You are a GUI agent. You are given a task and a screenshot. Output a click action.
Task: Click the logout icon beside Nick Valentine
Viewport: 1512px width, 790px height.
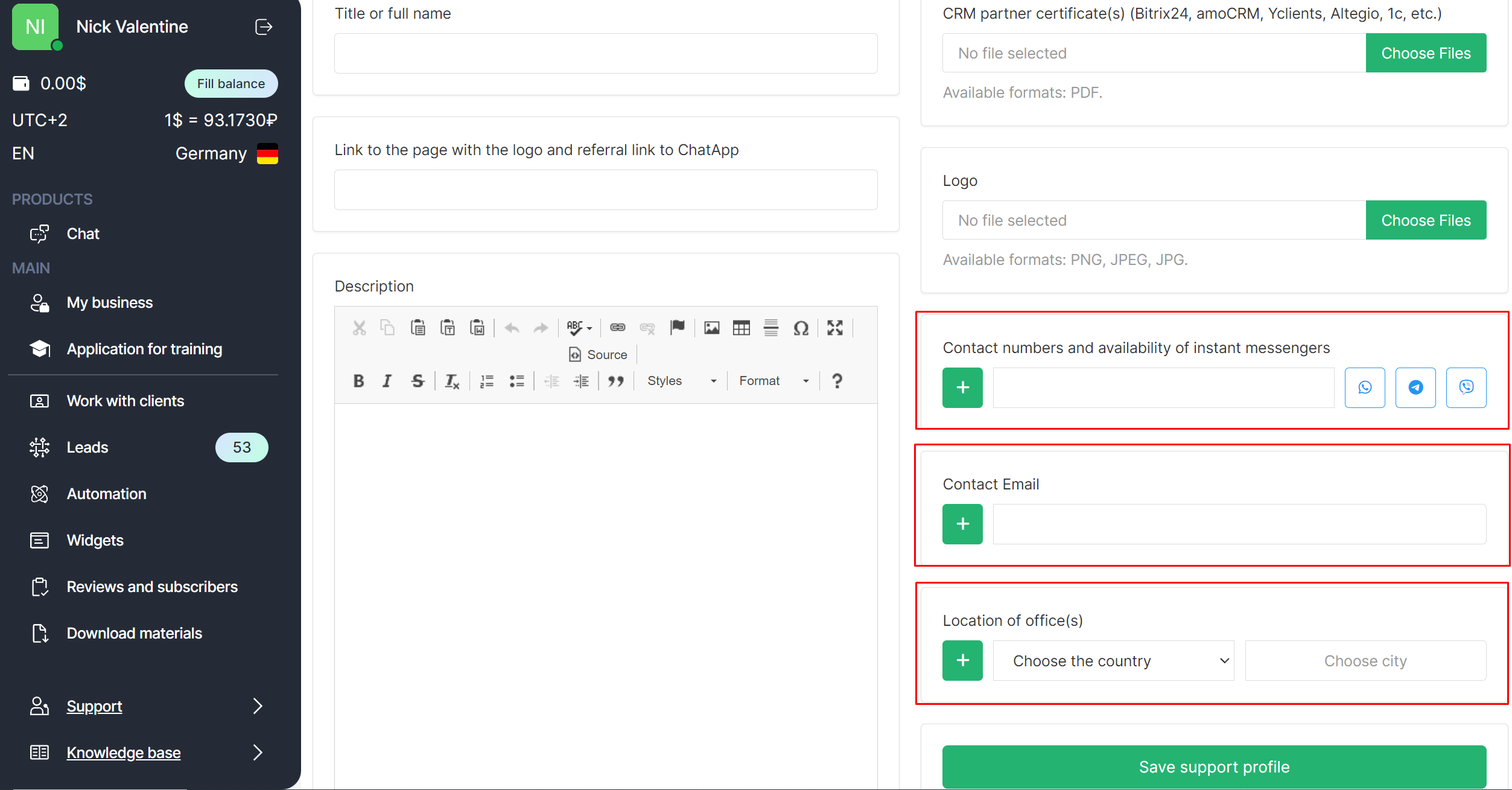264,27
